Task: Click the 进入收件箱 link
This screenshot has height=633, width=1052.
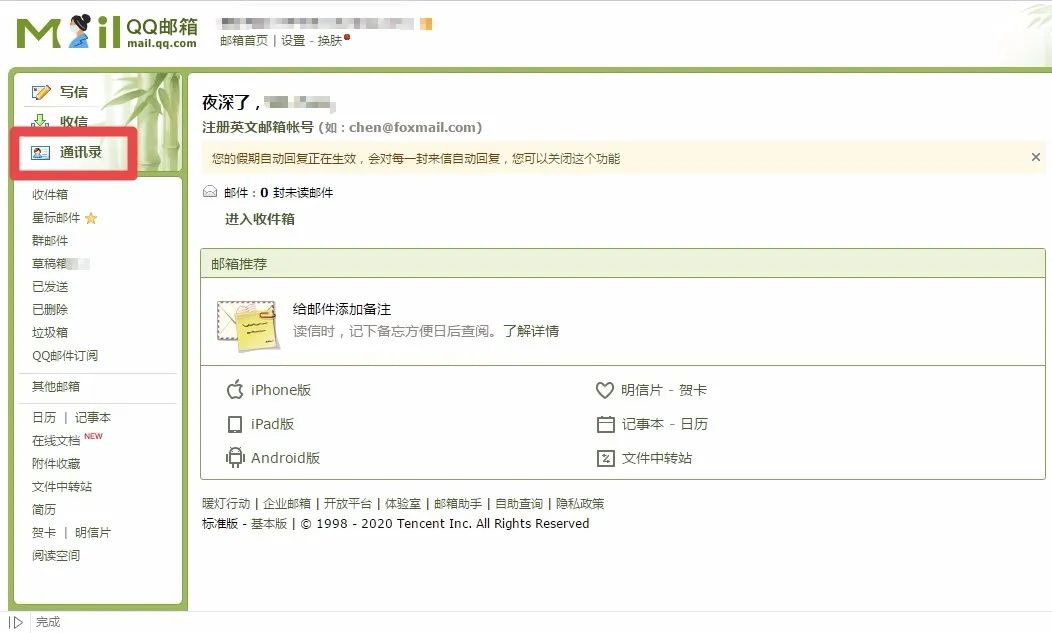Action: pos(259,219)
